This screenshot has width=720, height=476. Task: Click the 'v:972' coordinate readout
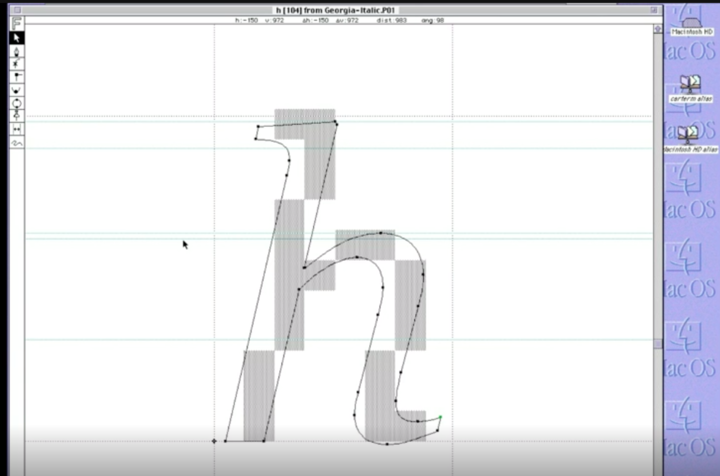click(274, 20)
